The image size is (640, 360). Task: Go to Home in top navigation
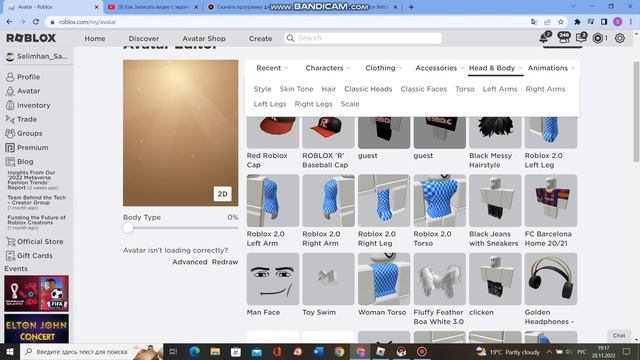[x=95, y=38]
